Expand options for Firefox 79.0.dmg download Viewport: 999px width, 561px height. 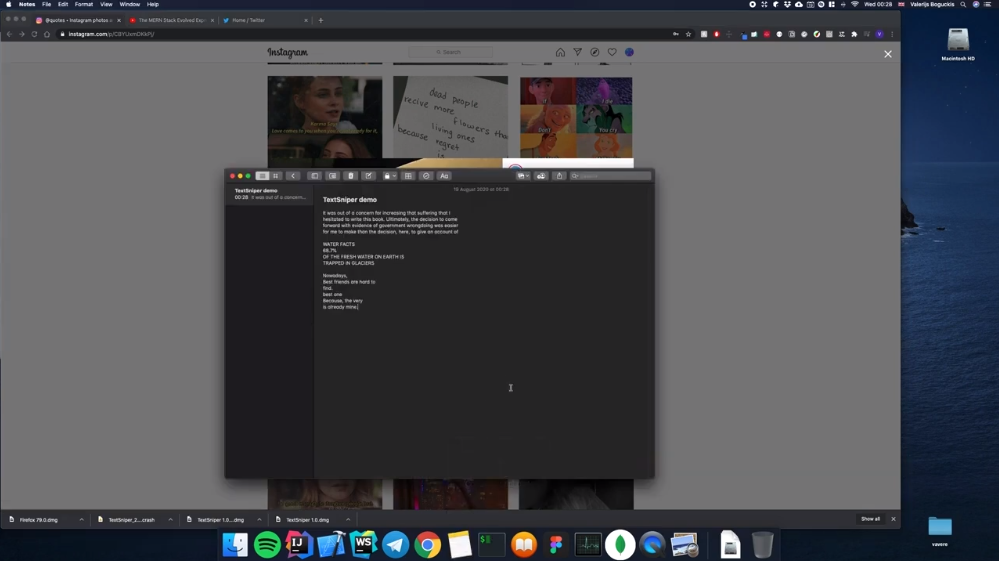(x=82, y=520)
